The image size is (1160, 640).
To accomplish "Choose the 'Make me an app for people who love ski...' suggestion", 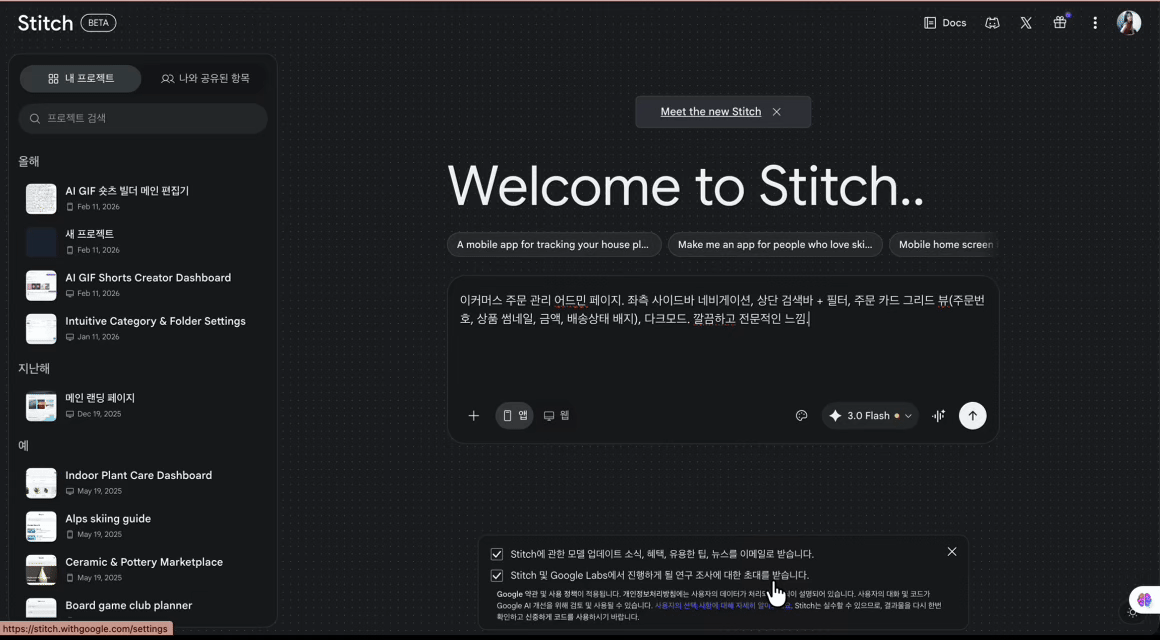I will 775,245.
